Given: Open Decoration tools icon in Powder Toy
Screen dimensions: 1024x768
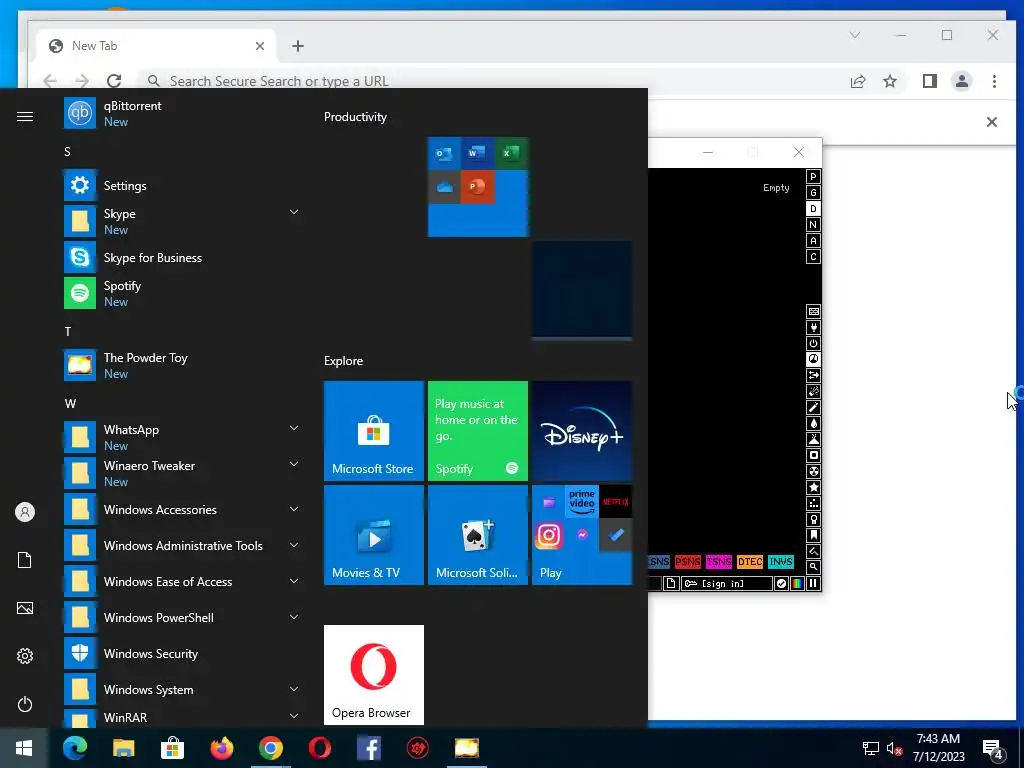Looking at the screenshot, I should [813, 551].
